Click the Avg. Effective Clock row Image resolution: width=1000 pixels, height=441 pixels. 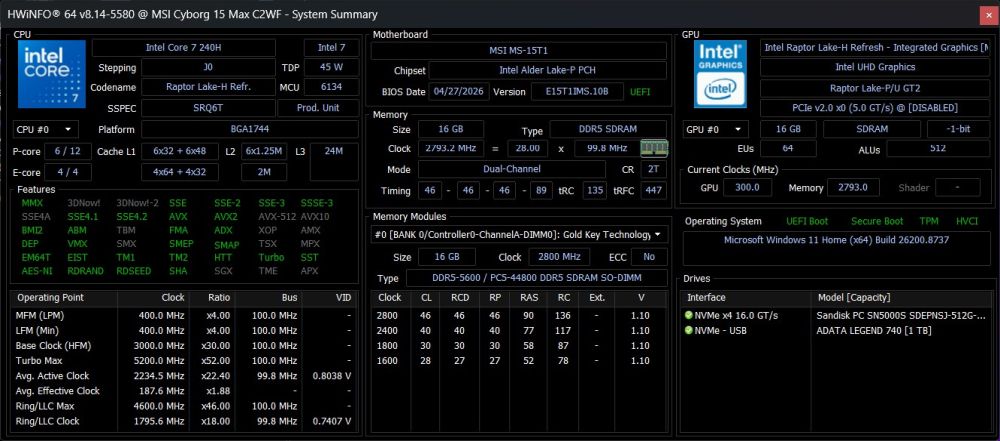(x=184, y=391)
